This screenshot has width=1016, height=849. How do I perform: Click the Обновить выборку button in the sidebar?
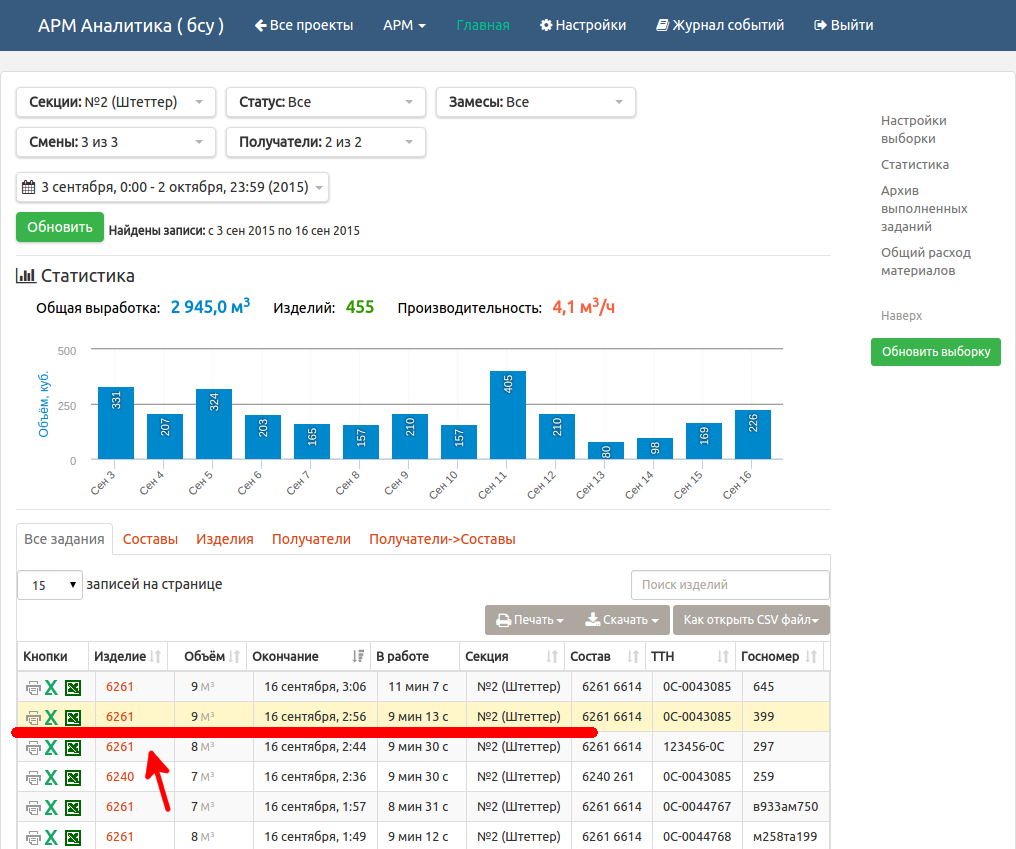(936, 352)
